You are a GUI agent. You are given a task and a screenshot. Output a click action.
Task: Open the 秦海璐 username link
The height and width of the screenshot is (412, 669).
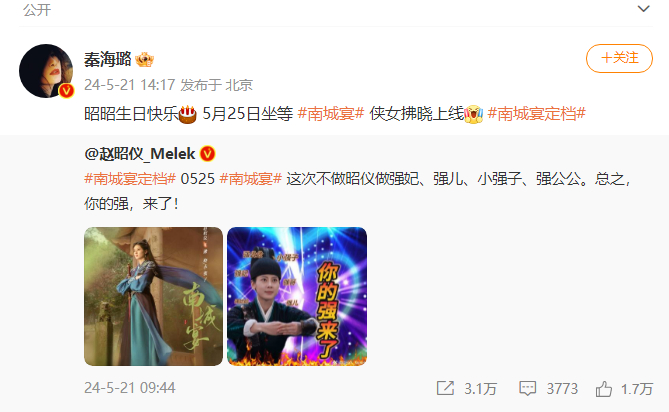pyautogui.click(x=108, y=59)
